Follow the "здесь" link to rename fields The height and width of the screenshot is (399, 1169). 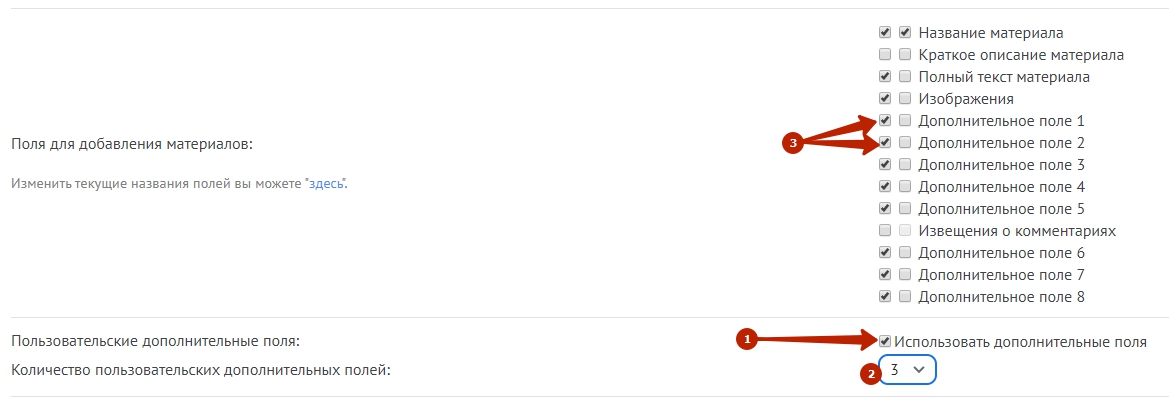[x=326, y=183]
